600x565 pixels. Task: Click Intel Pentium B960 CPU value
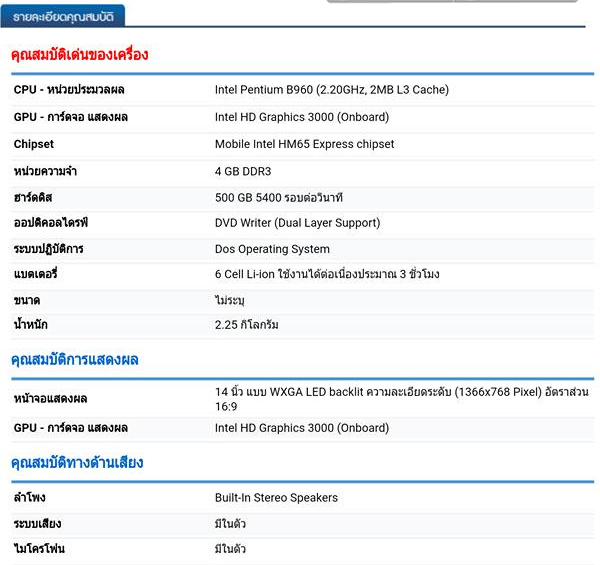point(332,90)
